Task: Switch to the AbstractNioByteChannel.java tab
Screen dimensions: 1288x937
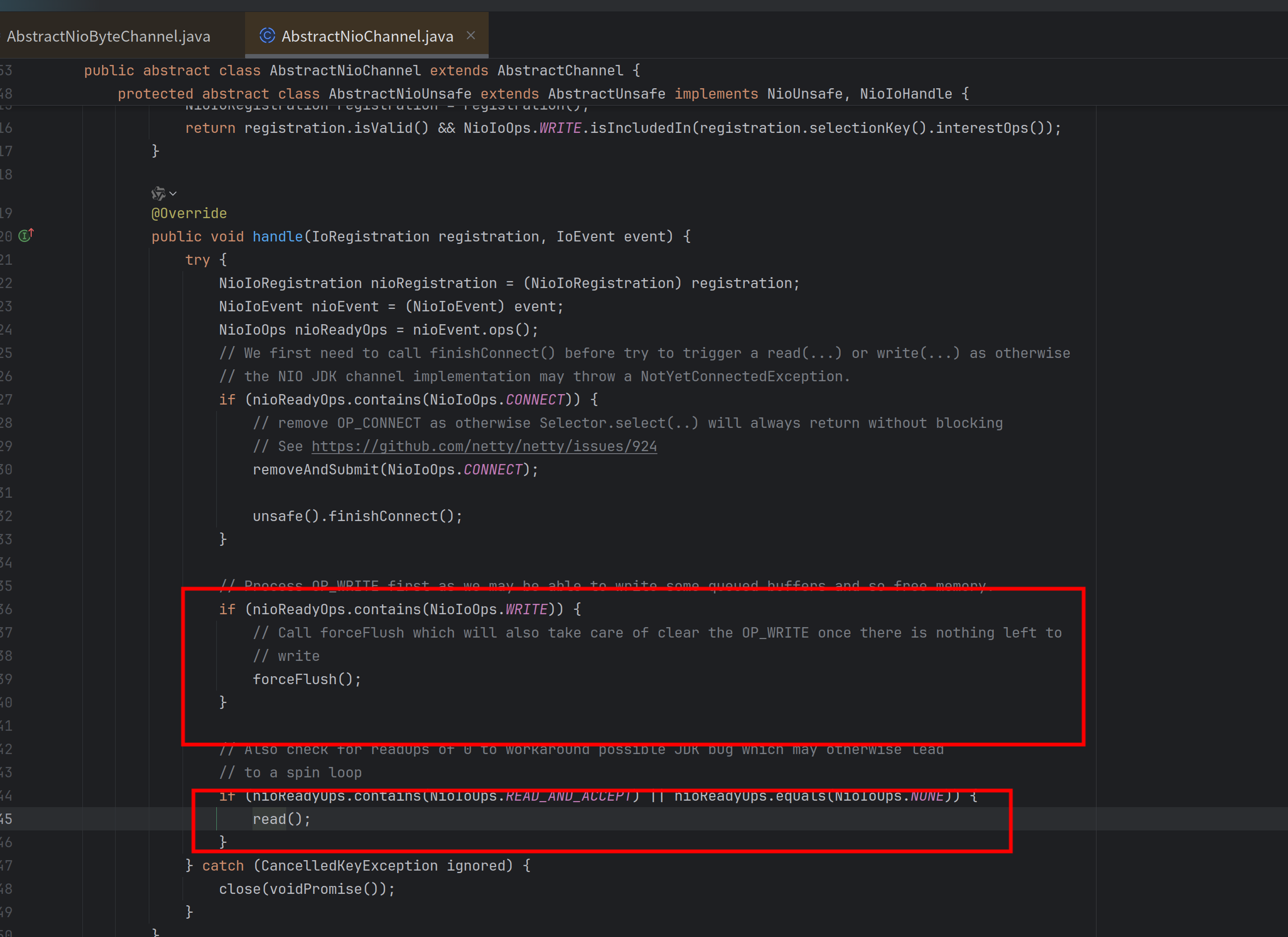Action: point(108,36)
